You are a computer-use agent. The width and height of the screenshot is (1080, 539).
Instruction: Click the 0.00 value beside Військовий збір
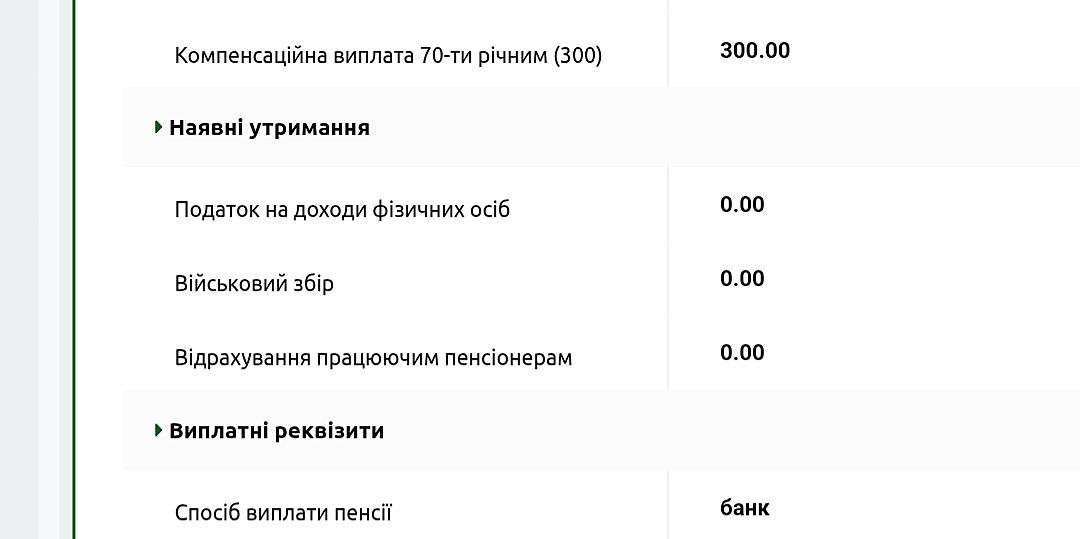click(x=742, y=279)
